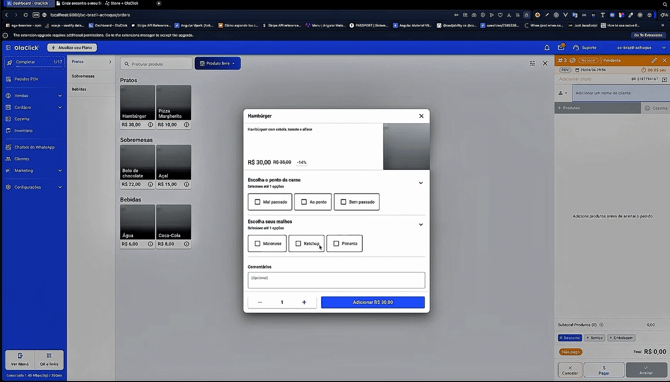This screenshot has width=670, height=382.
Task: Close the Hambúrguer dialog
Action: tap(421, 116)
